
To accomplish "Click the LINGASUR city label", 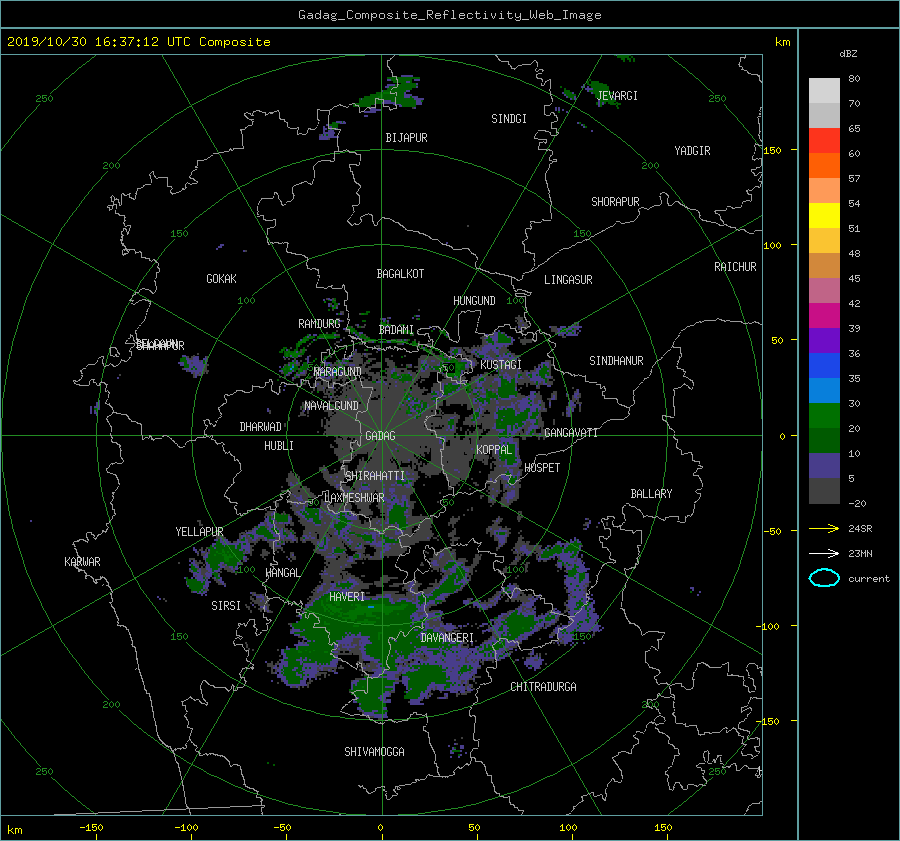I will pyautogui.click(x=568, y=280).
